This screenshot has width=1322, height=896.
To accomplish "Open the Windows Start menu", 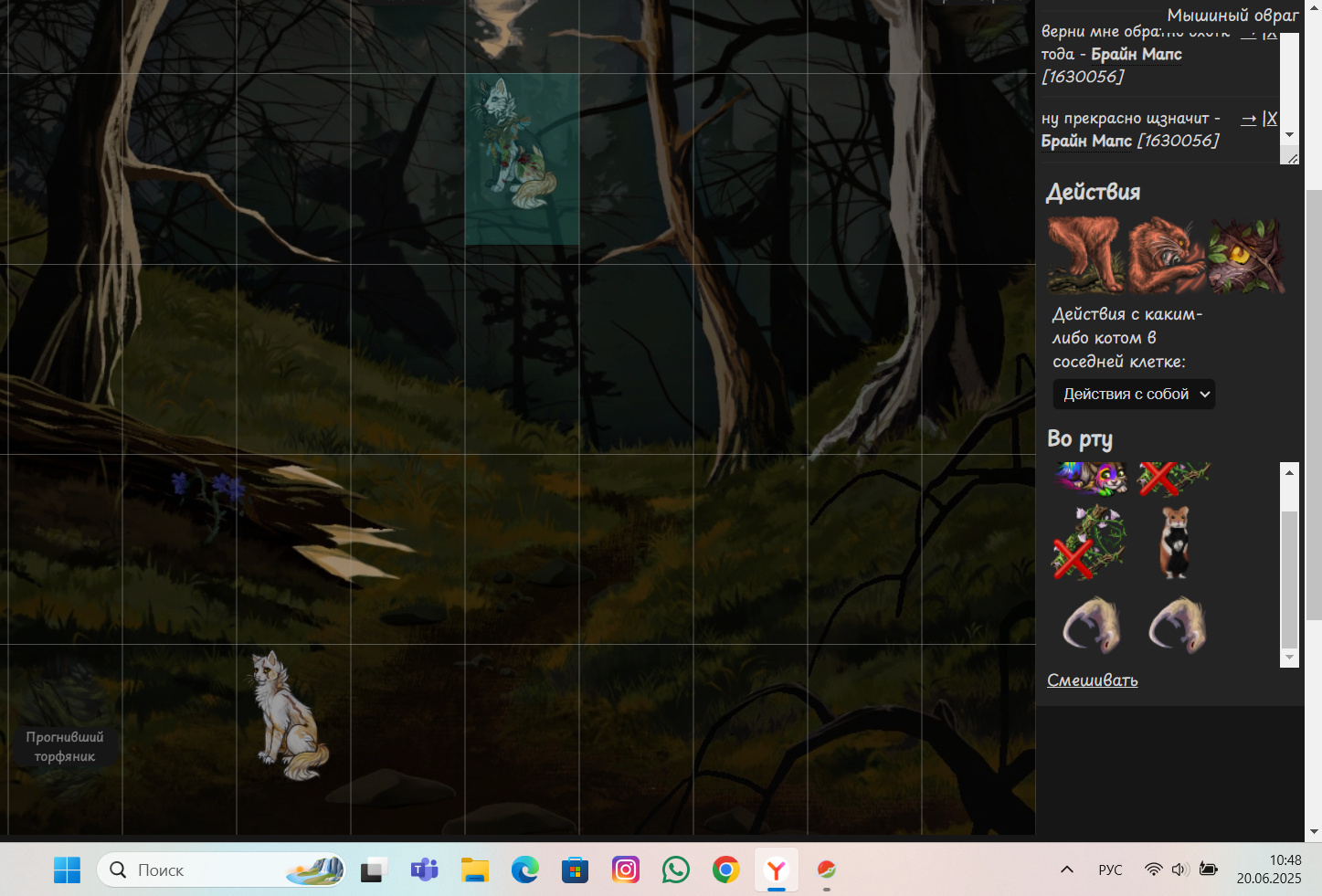I will (67, 870).
